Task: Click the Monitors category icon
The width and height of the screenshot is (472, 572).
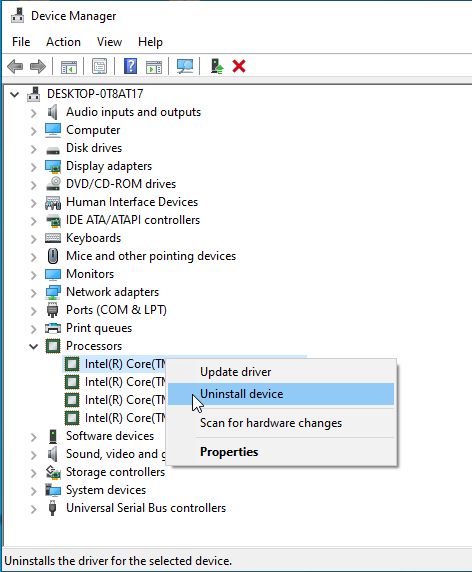Action: pyautogui.click(x=53, y=274)
